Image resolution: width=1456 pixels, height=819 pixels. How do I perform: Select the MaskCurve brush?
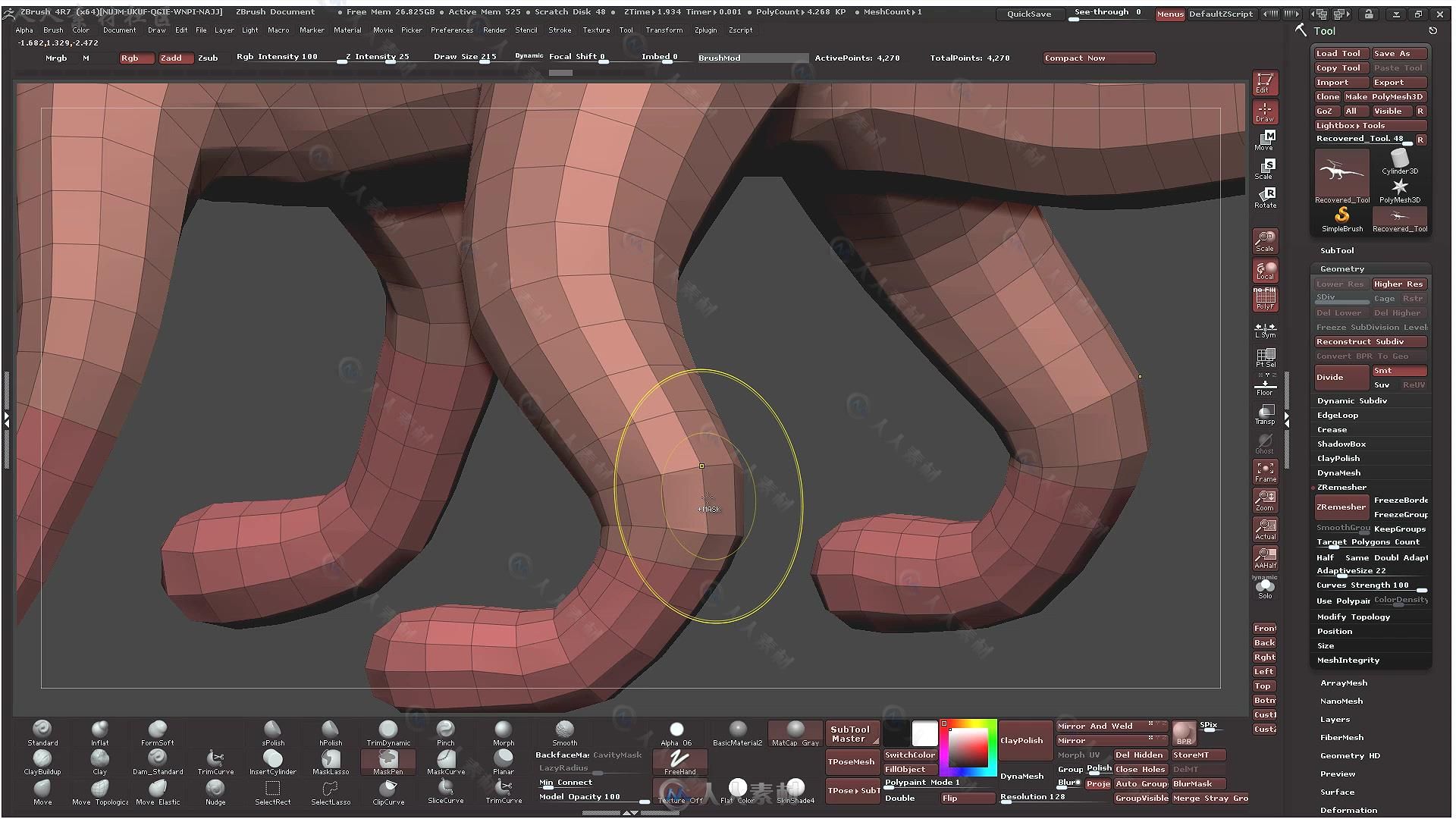click(x=446, y=761)
